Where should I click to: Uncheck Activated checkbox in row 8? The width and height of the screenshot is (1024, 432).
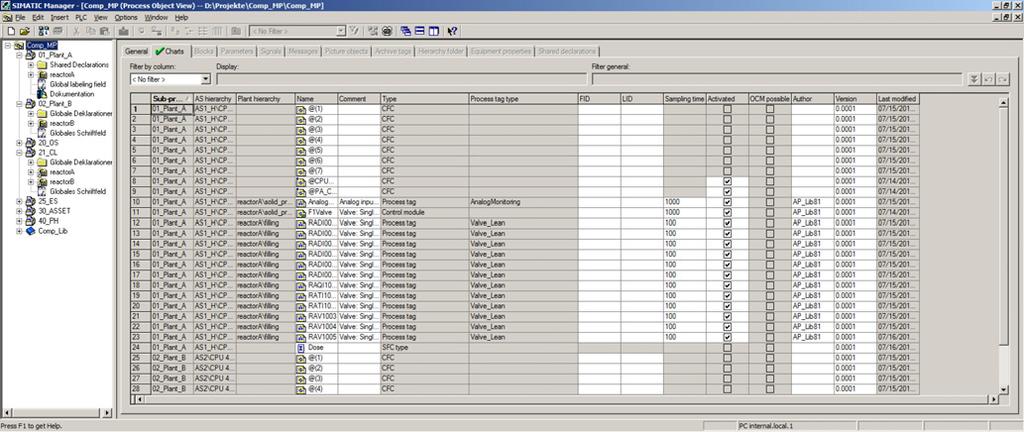727,181
